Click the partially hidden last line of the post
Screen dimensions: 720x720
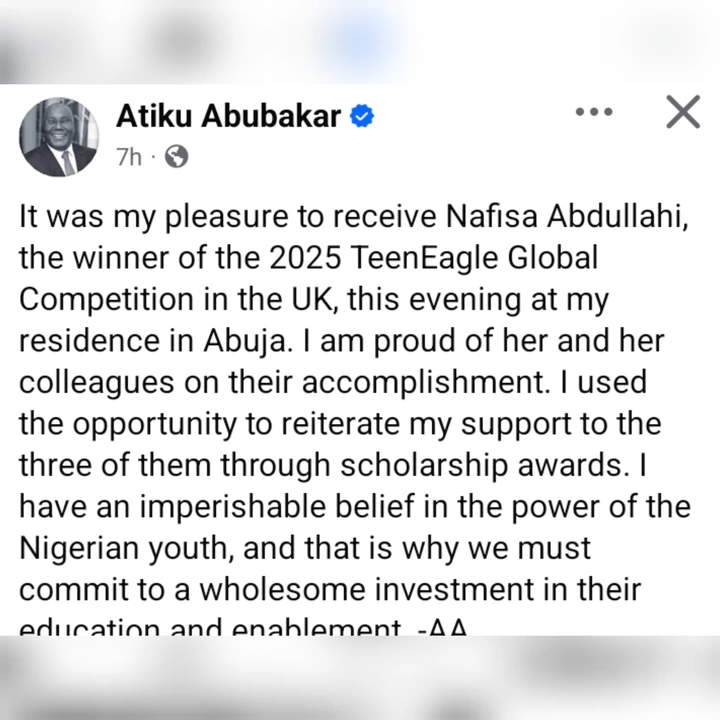coord(245,628)
